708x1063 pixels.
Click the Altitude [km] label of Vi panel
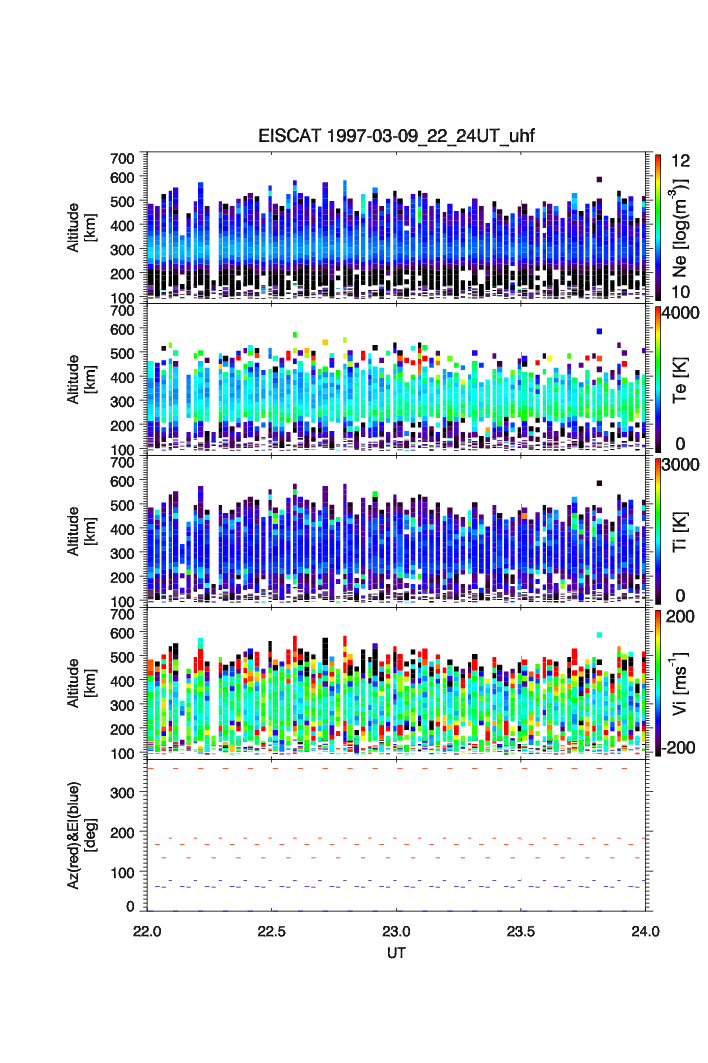[x=81, y=683]
